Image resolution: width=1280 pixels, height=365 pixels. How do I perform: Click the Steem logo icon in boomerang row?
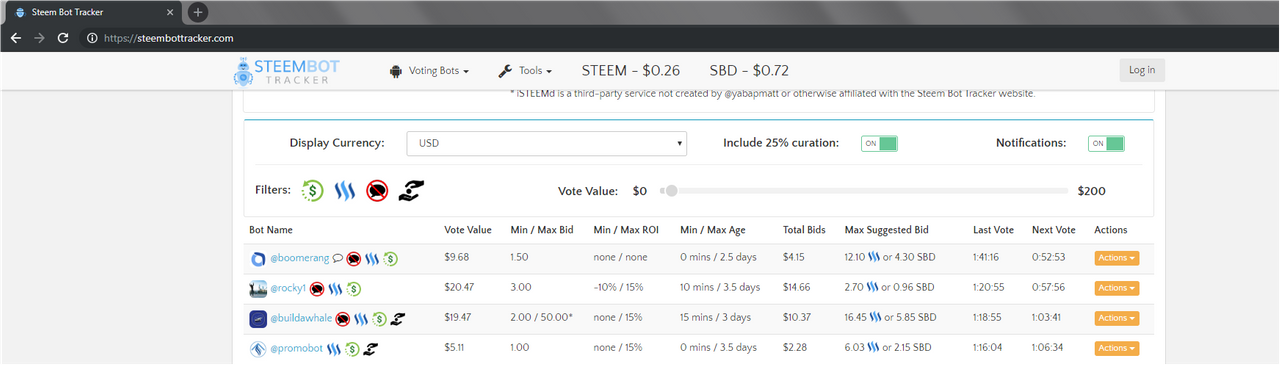(x=372, y=259)
